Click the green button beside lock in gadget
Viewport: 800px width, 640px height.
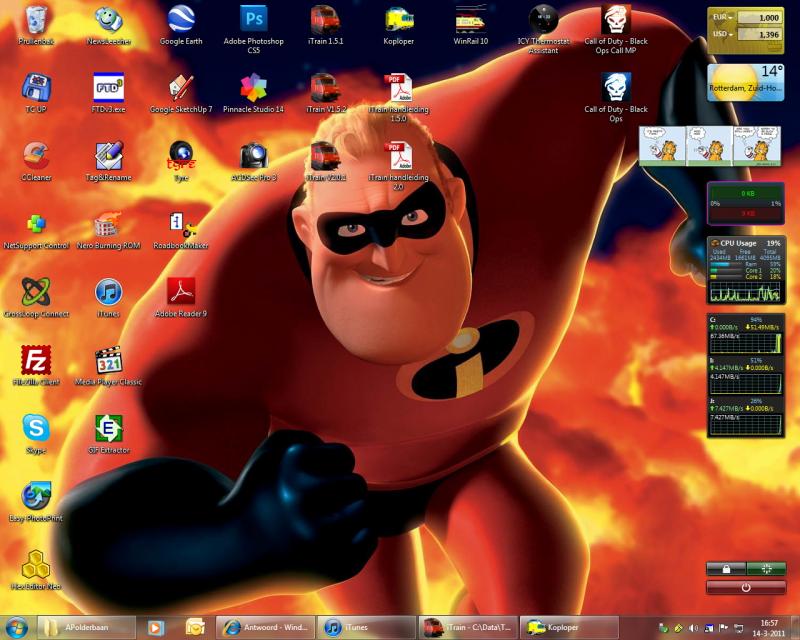[x=766, y=569]
